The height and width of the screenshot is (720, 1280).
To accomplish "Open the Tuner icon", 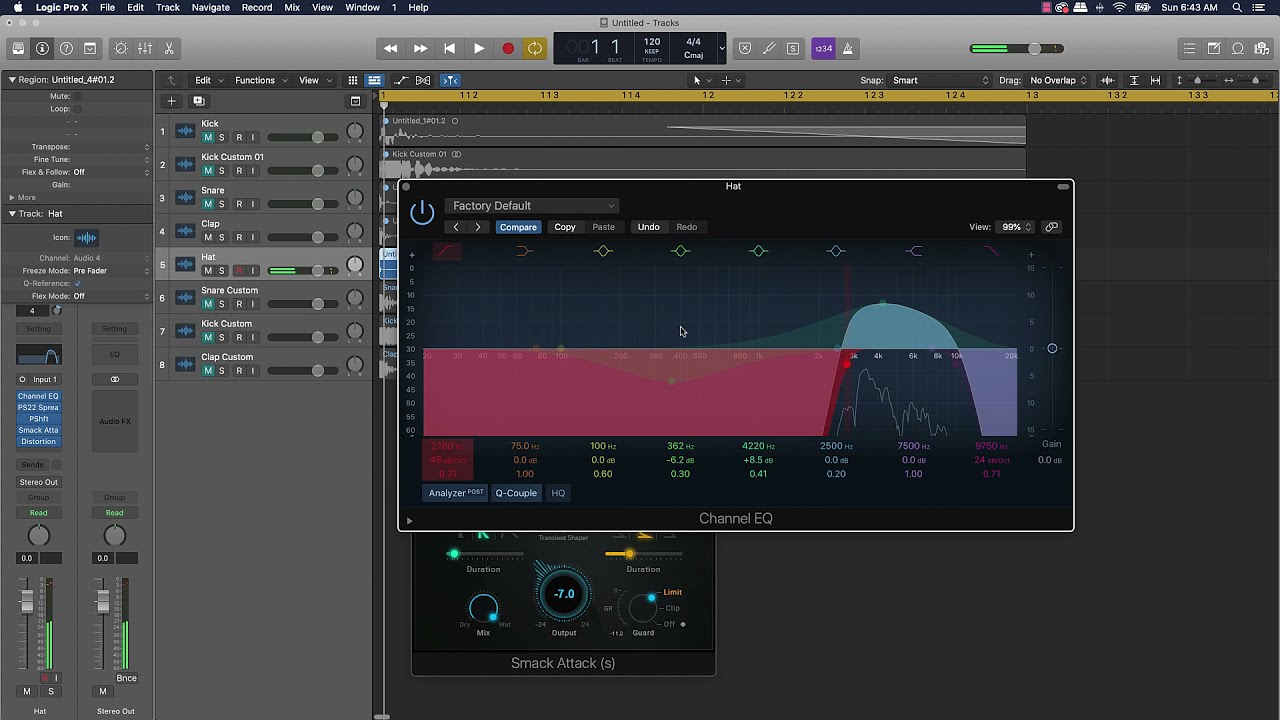I will tap(769, 48).
